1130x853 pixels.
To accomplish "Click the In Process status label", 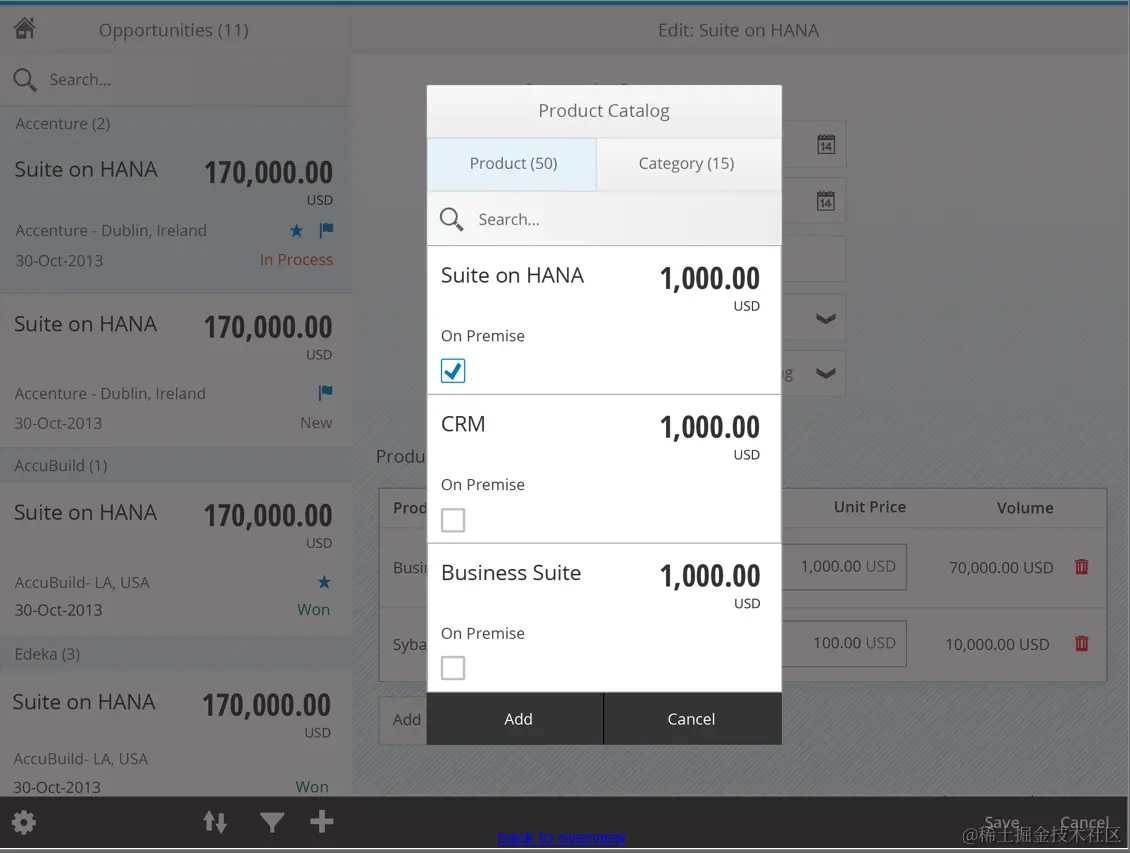I will click(296, 260).
